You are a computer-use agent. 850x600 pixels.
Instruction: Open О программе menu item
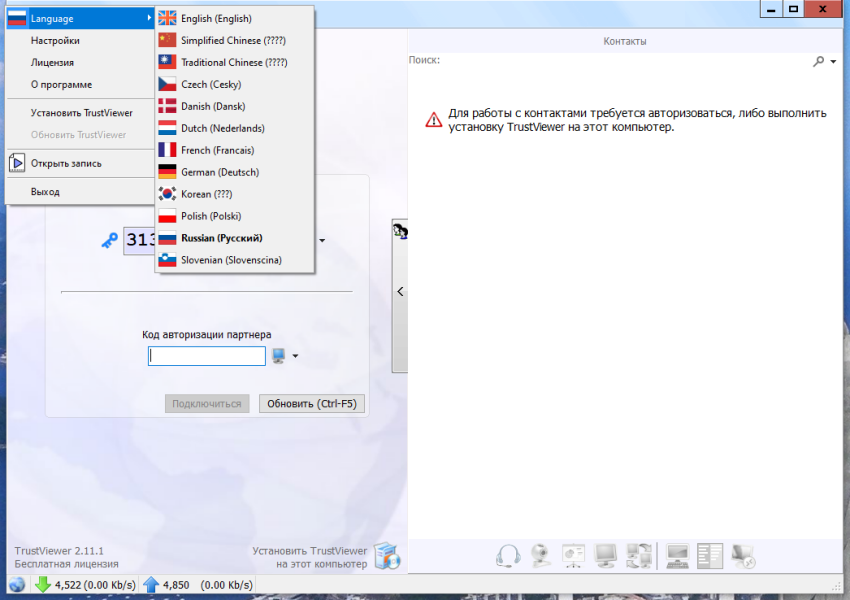point(80,84)
